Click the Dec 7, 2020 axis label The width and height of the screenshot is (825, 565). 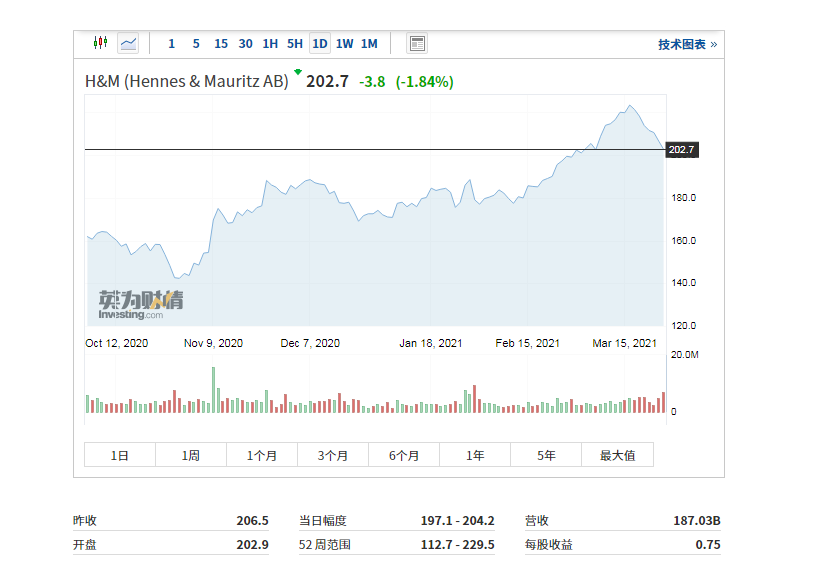310,343
